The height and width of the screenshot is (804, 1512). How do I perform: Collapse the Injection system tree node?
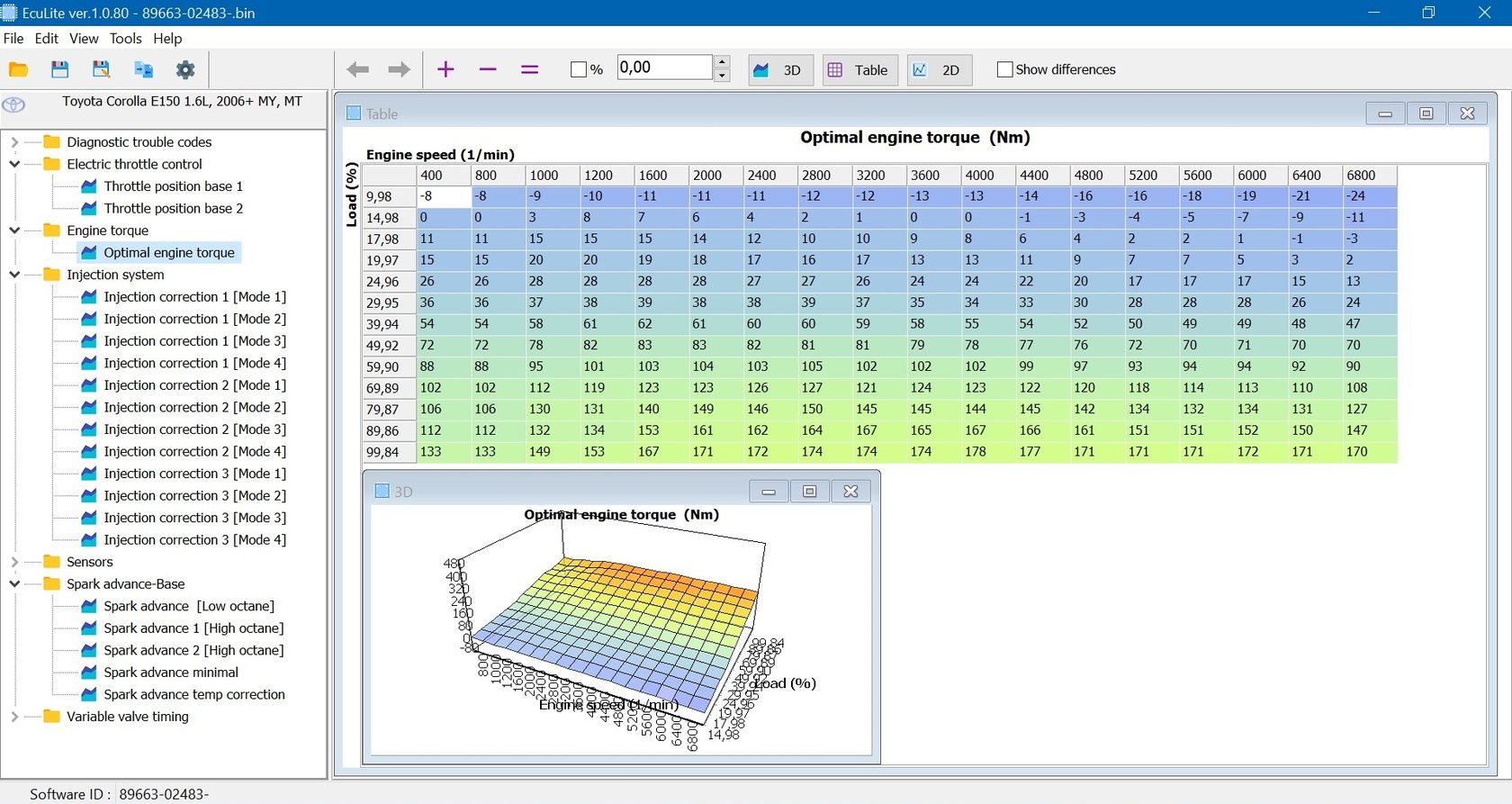(14, 275)
